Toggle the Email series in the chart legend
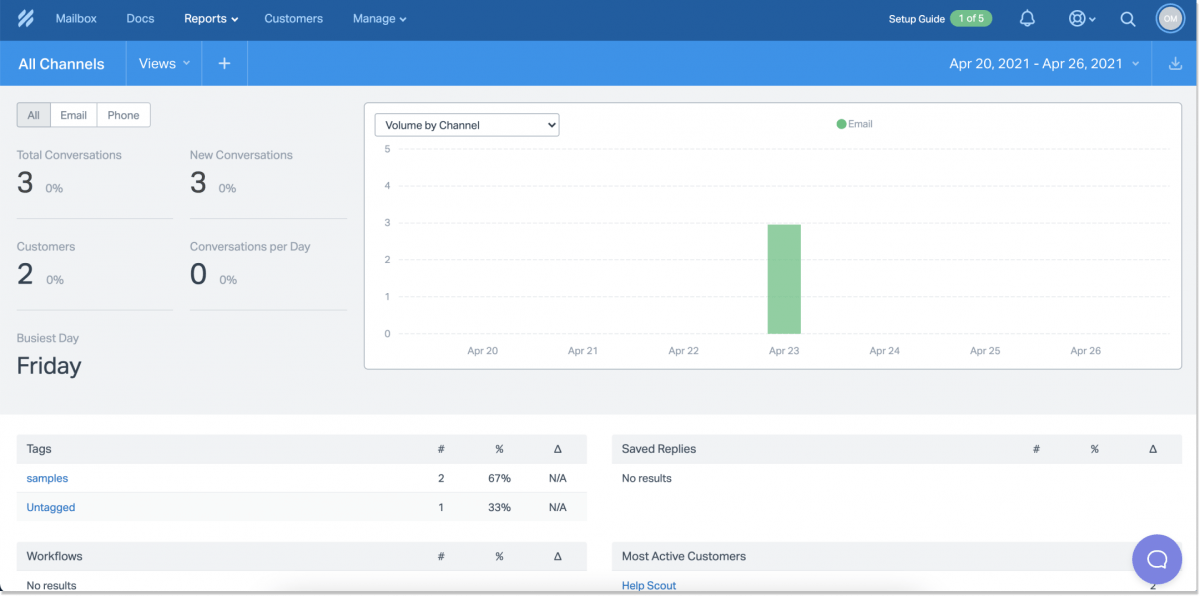Viewport: 1200px width, 596px height. coord(855,124)
